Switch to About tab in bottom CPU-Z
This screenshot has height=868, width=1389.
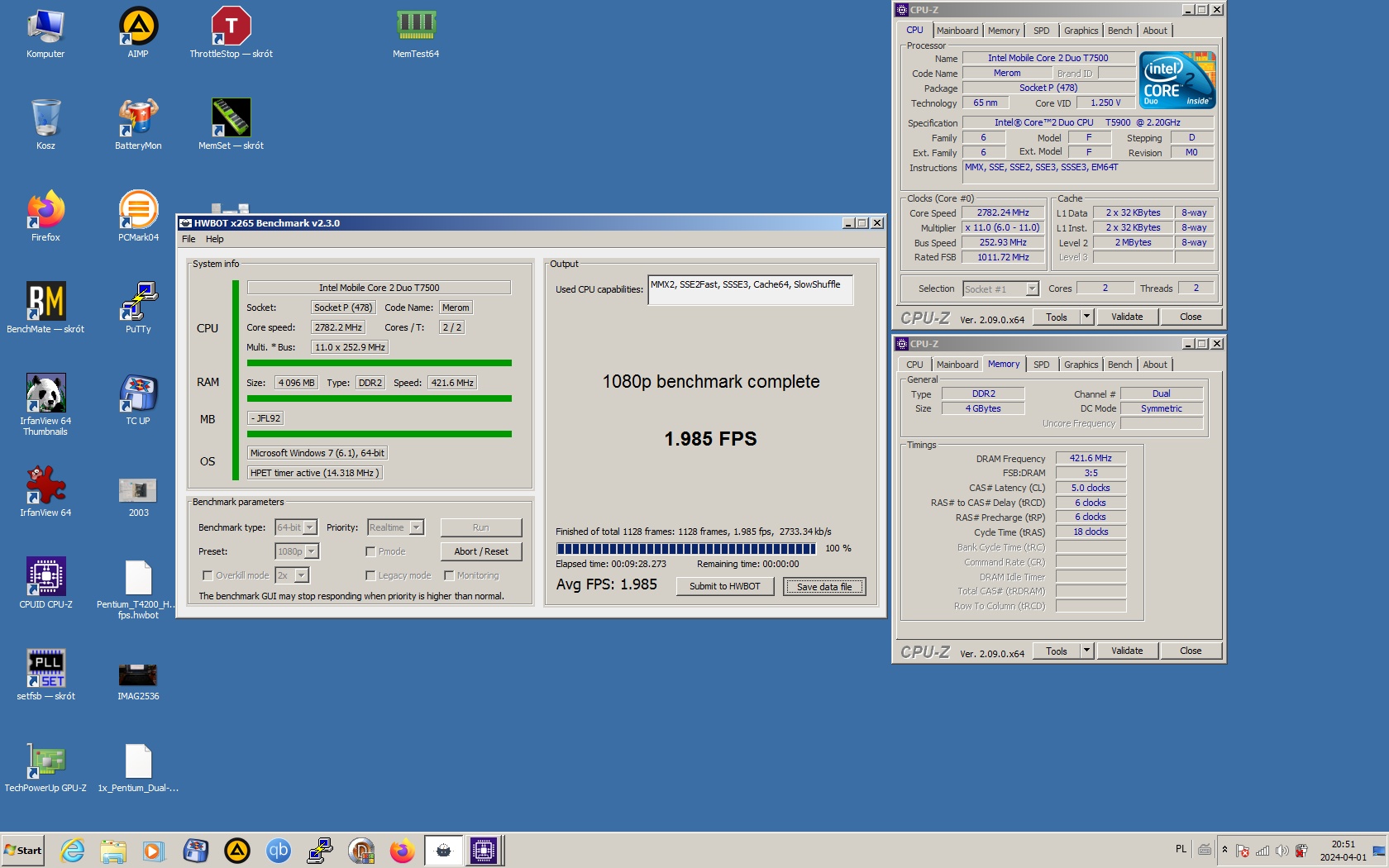pyautogui.click(x=1155, y=365)
